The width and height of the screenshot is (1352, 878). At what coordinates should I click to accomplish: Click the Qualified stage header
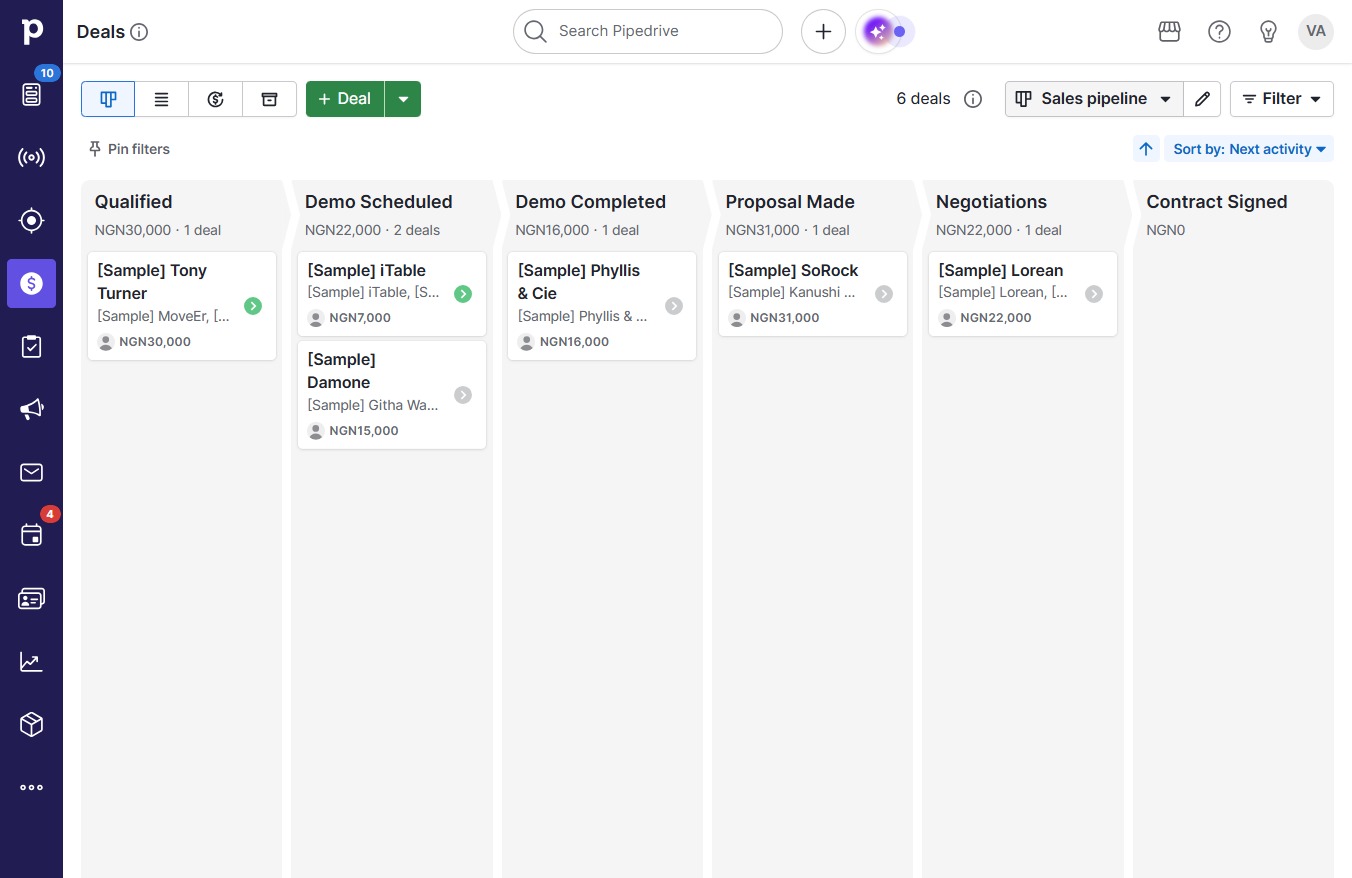(x=134, y=202)
